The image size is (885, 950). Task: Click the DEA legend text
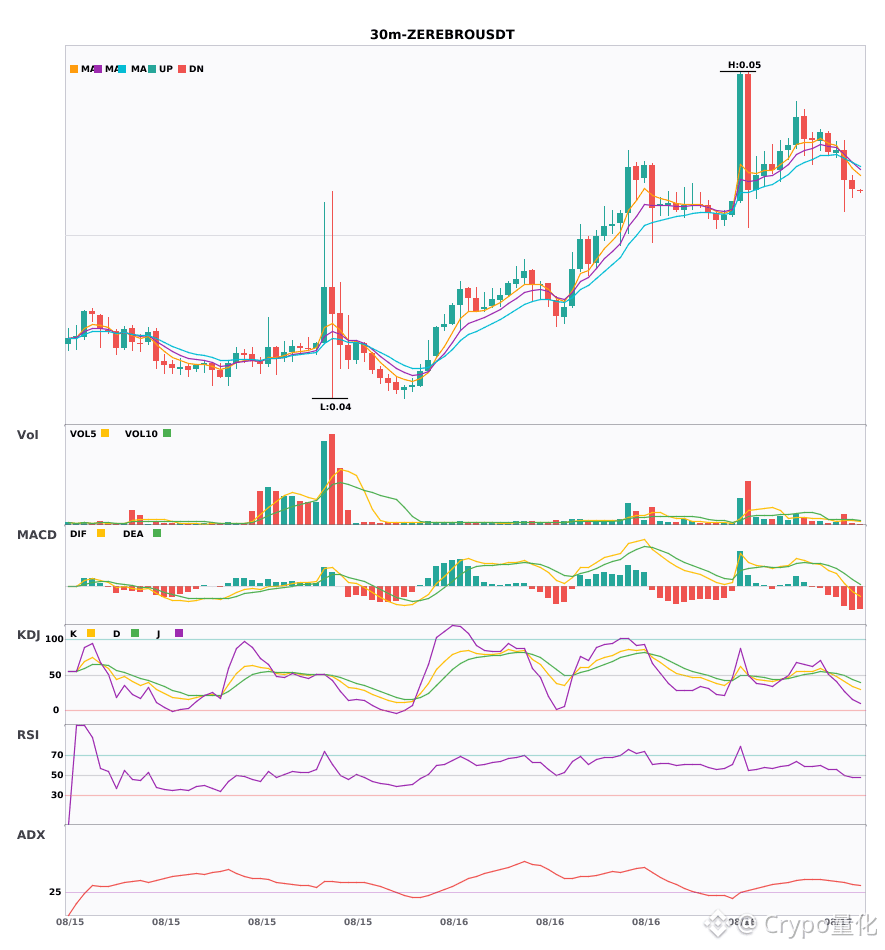[133, 534]
